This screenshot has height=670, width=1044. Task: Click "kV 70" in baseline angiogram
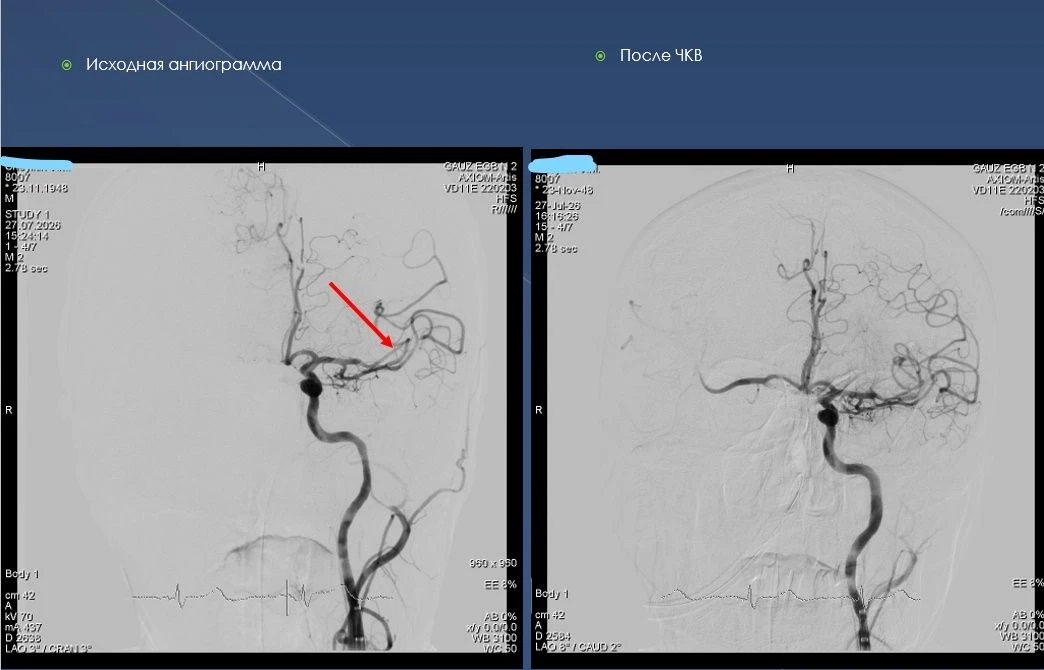(19, 617)
